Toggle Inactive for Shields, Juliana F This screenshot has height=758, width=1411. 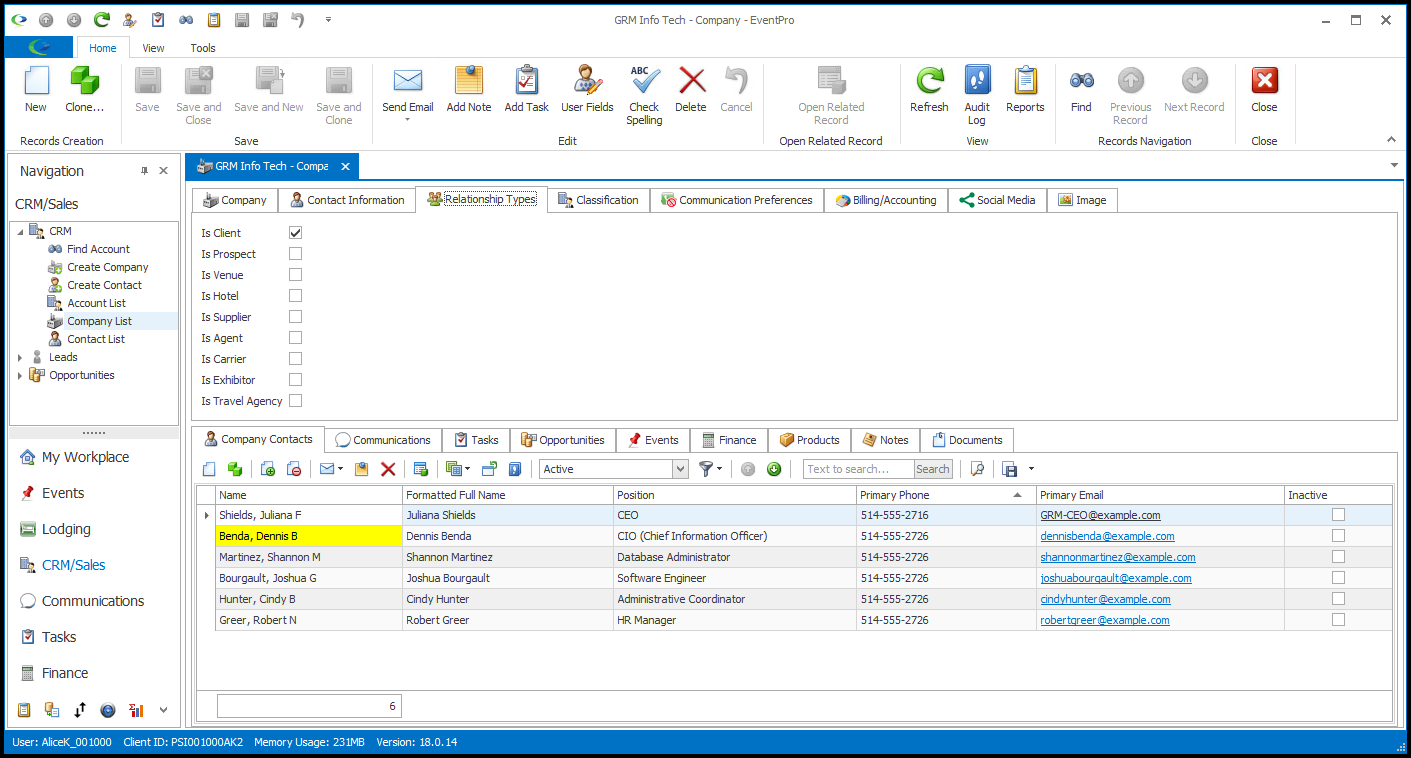pos(1338,515)
